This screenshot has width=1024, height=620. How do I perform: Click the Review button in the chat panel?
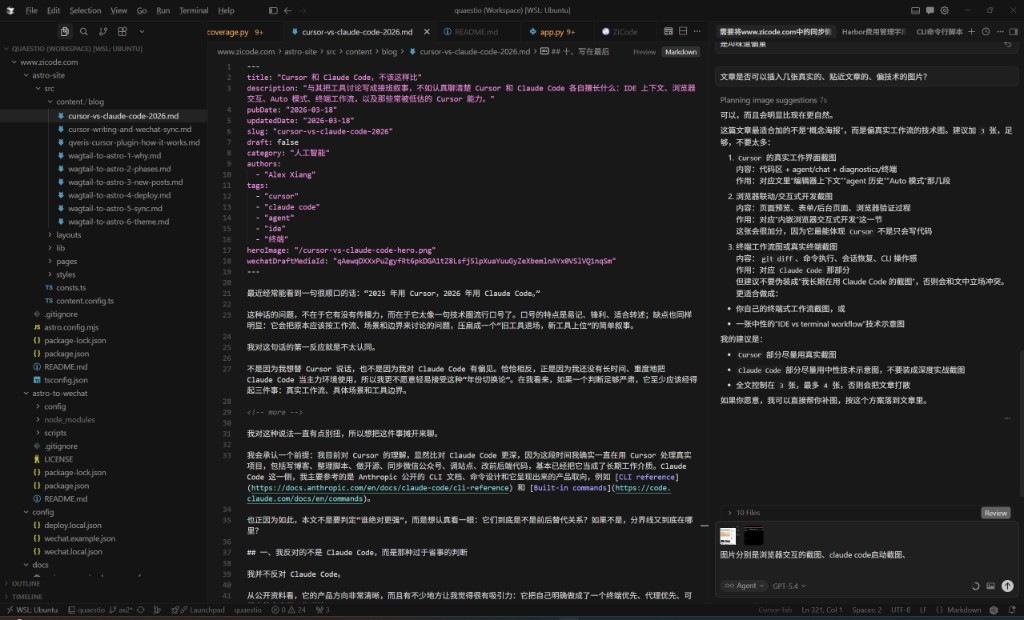click(995, 512)
